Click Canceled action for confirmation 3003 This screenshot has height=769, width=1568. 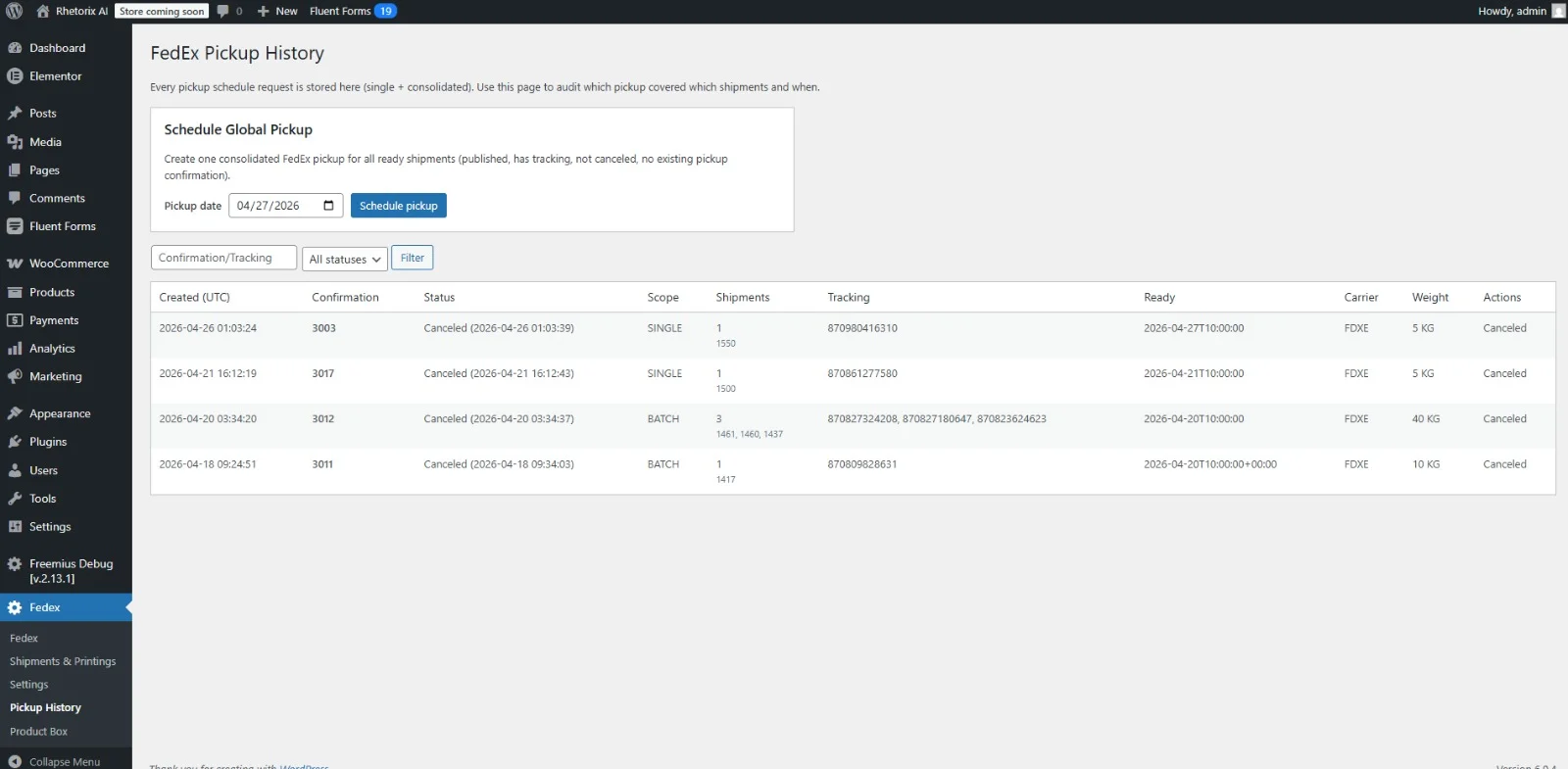coord(1504,328)
